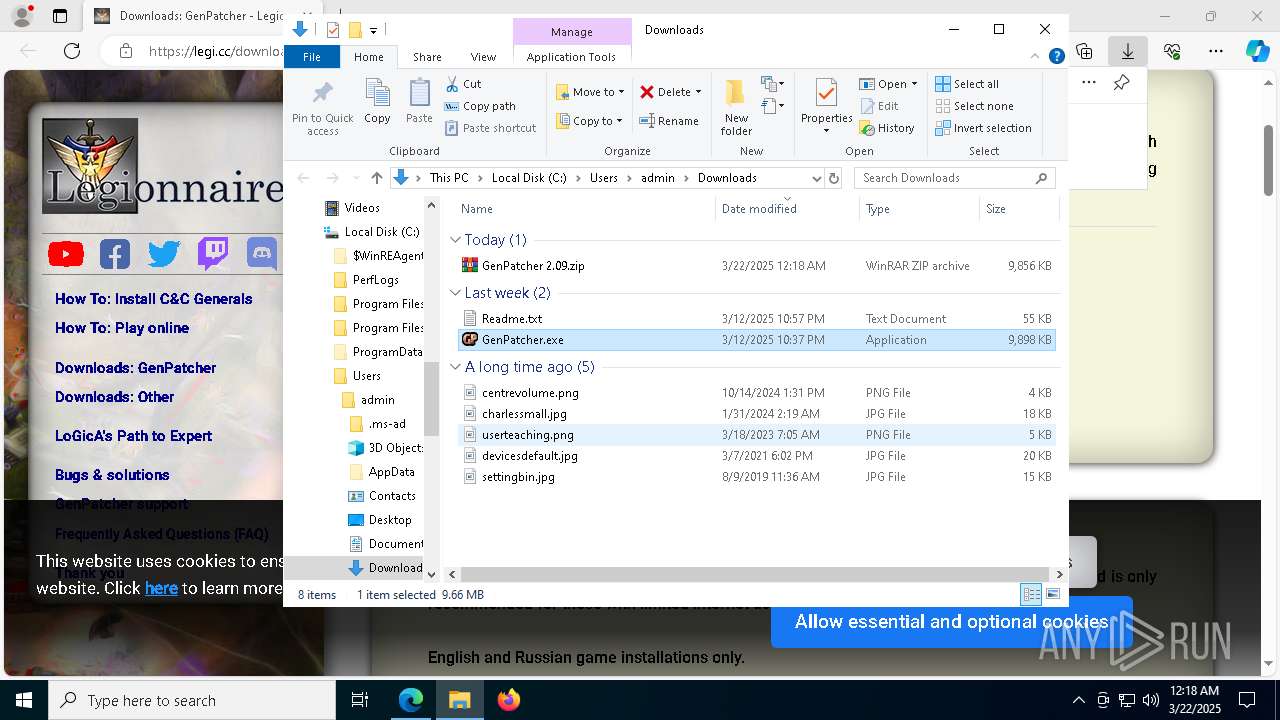Image resolution: width=1280 pixels, height=720 pixels.
Task: Open Explorer Help question mark icon
Action: click(1056, 57)
